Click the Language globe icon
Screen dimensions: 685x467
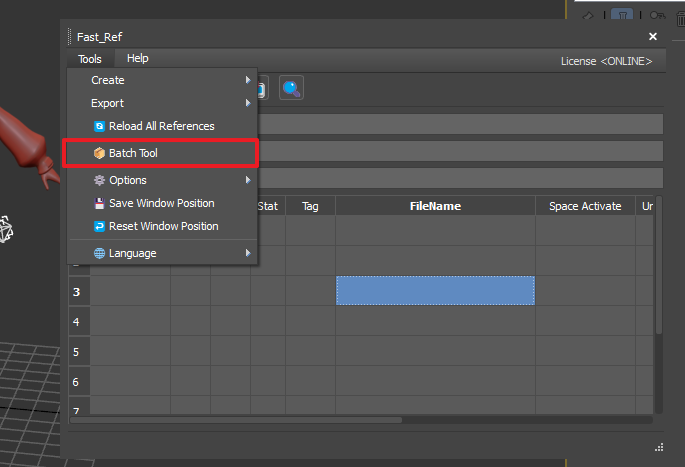click(99, 253)
